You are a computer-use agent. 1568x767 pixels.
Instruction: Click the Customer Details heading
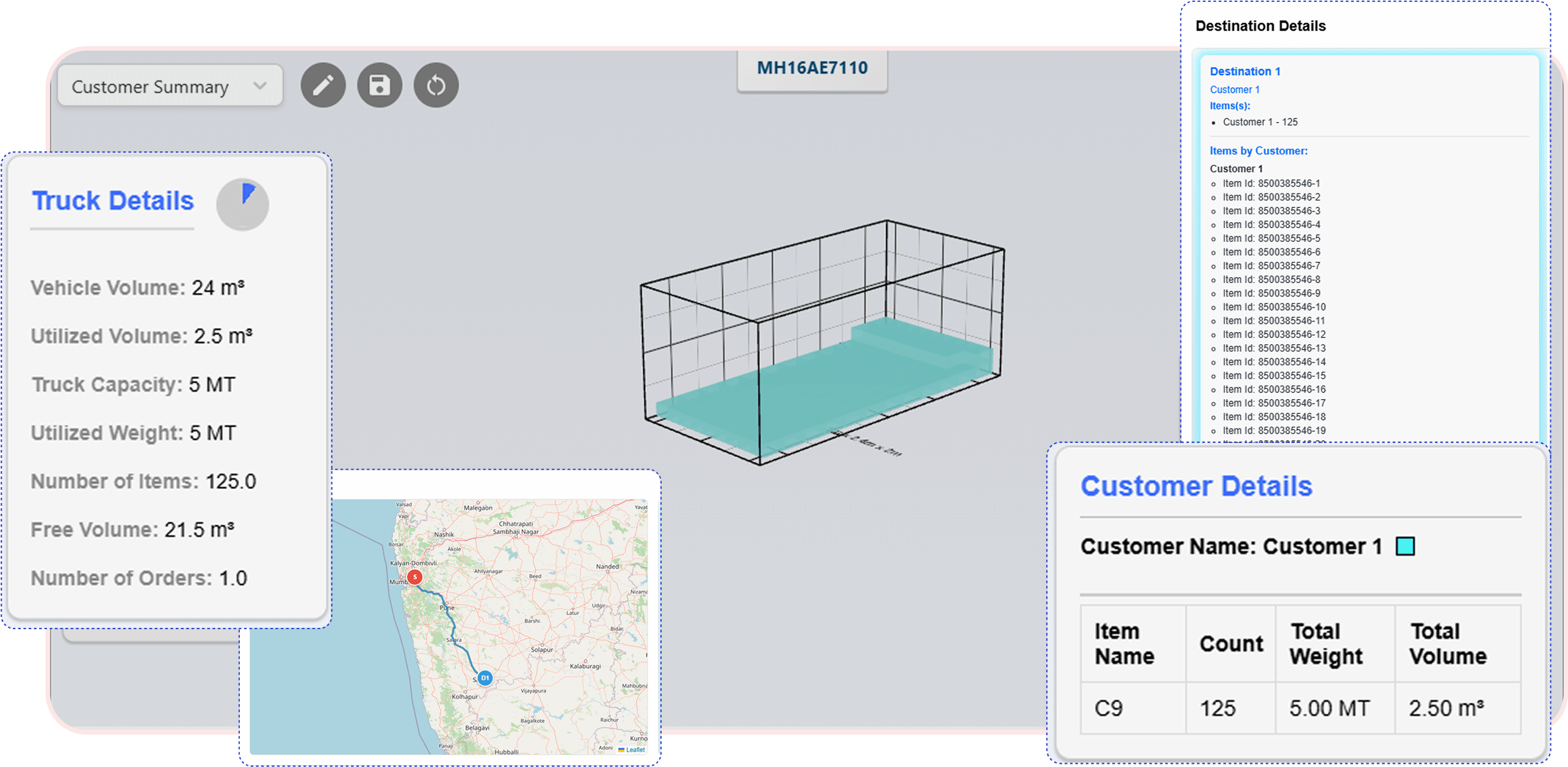[x=1196, y=486]
